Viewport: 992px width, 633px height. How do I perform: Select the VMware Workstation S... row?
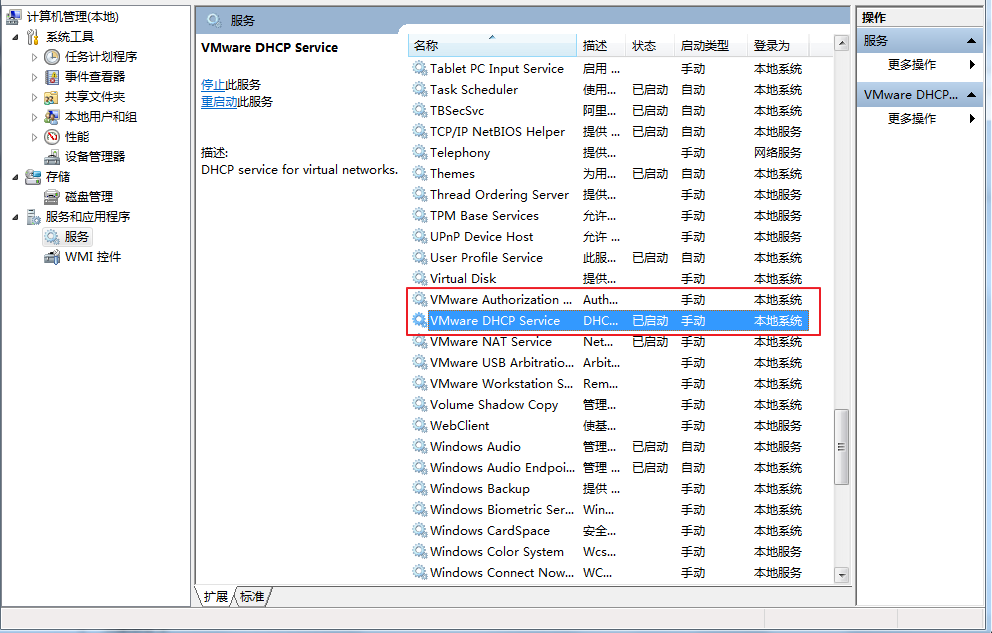pyautogui.click(x=609, y=383)
